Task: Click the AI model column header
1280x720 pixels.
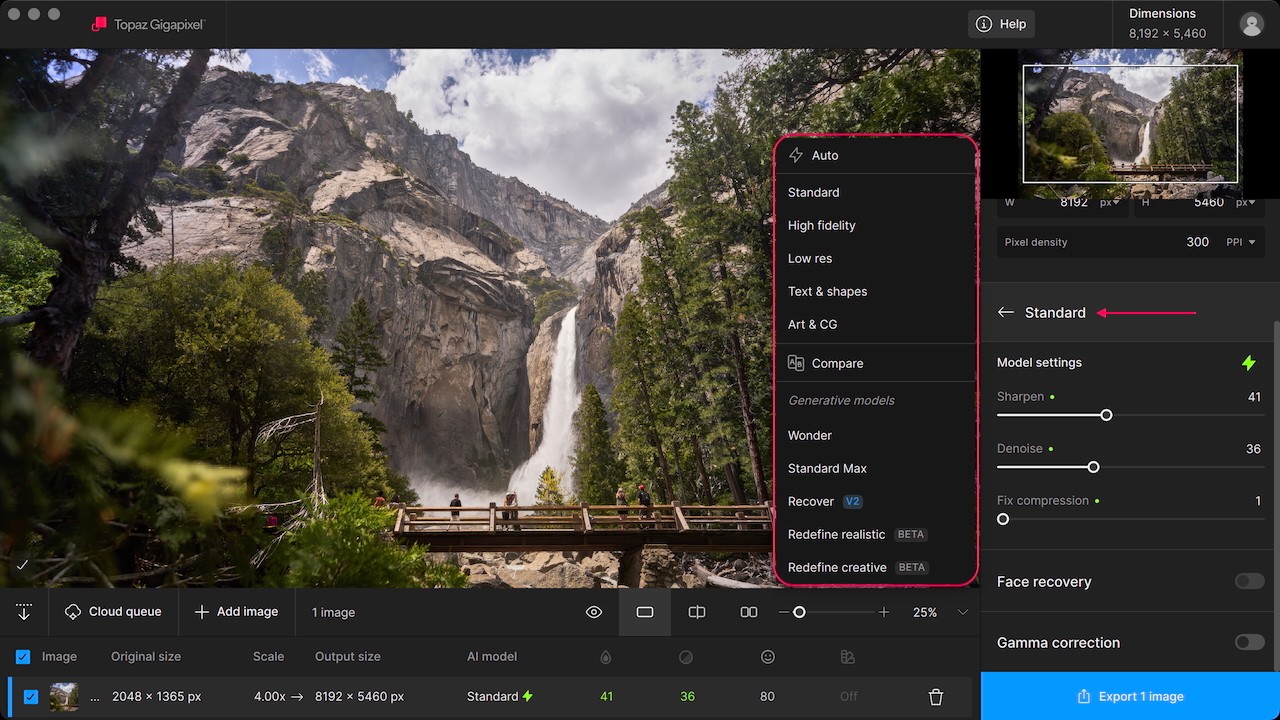Action: click(x=492, y=657)
